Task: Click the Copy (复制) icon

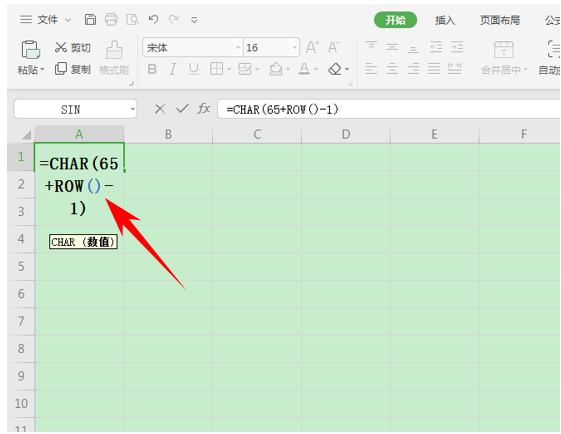Action: [x=61, y=69]
